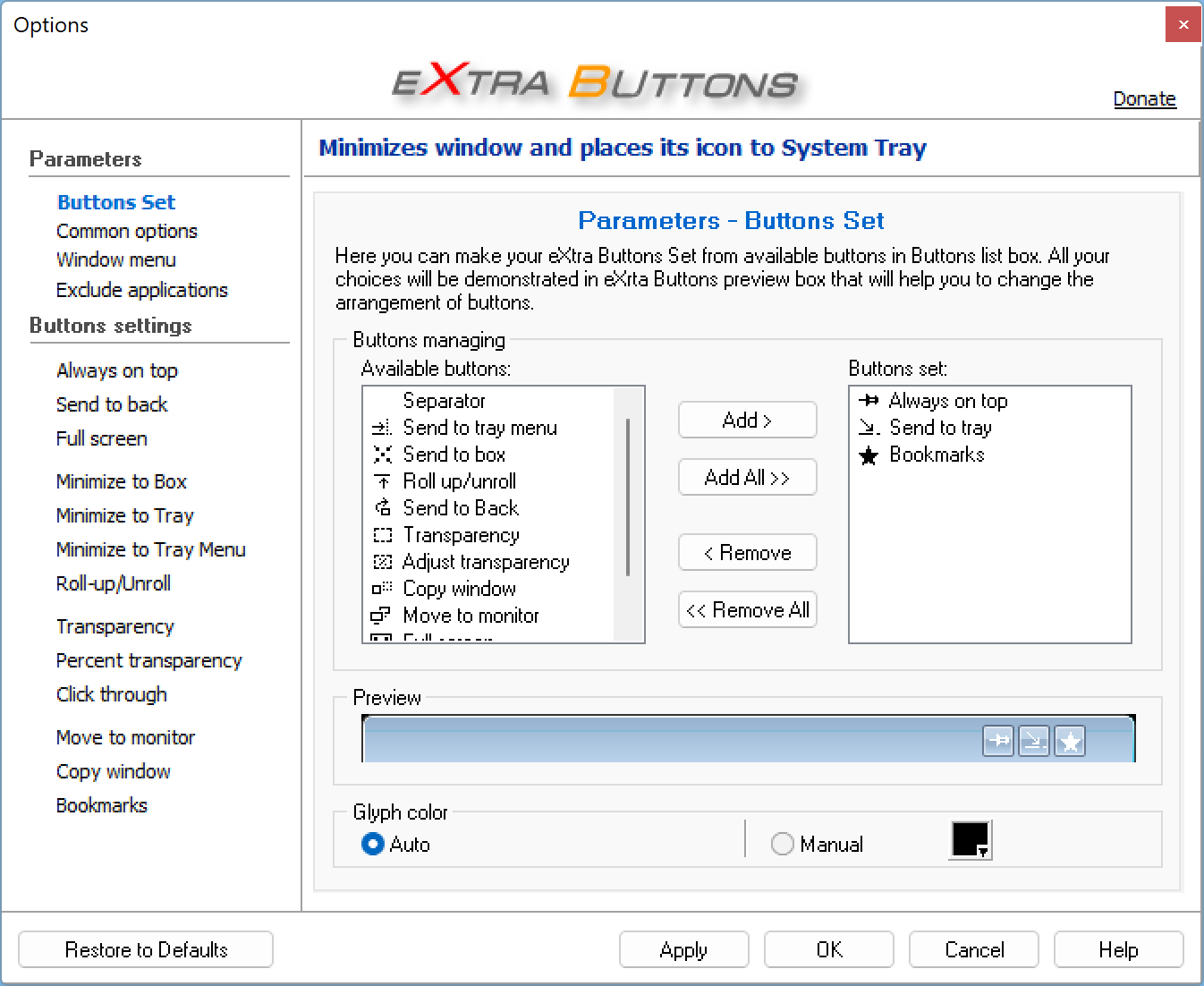
Task: Click the << Remove All button
Action: [x=748, y=609]
